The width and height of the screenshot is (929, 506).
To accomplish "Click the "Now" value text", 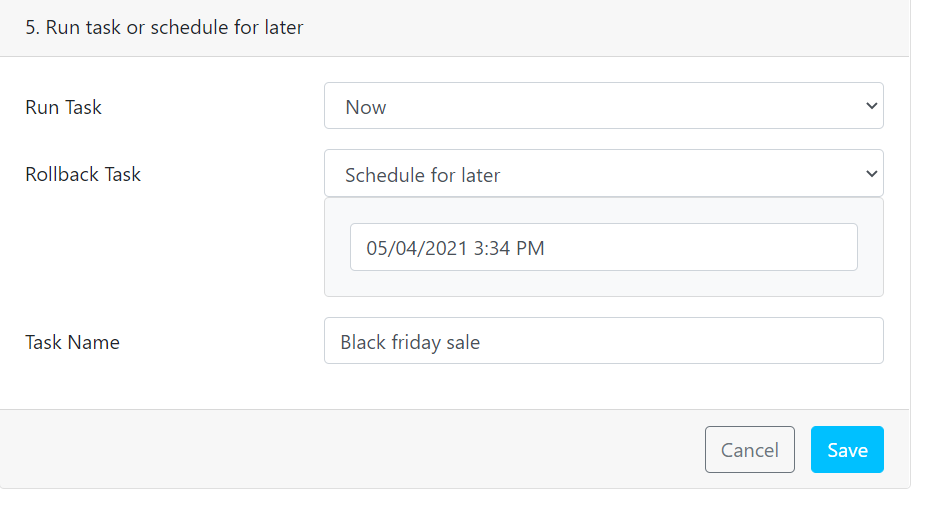I will pos(366,107).
